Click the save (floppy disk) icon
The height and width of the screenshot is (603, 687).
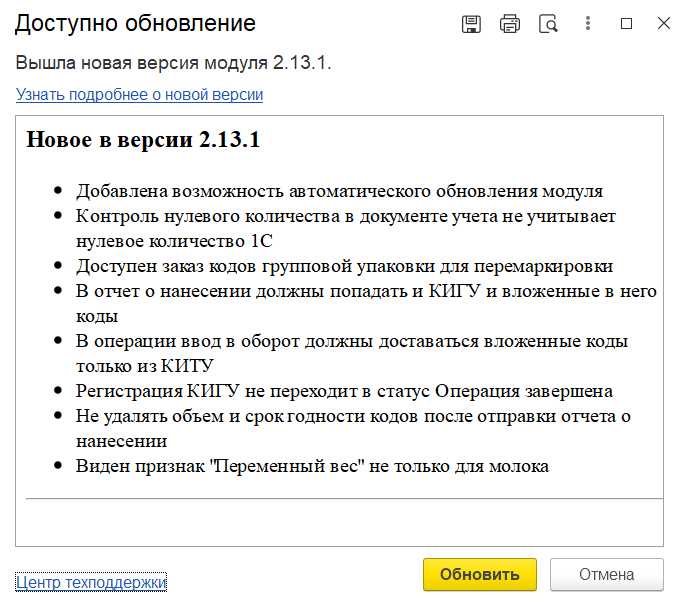click(x=471, y=24)
